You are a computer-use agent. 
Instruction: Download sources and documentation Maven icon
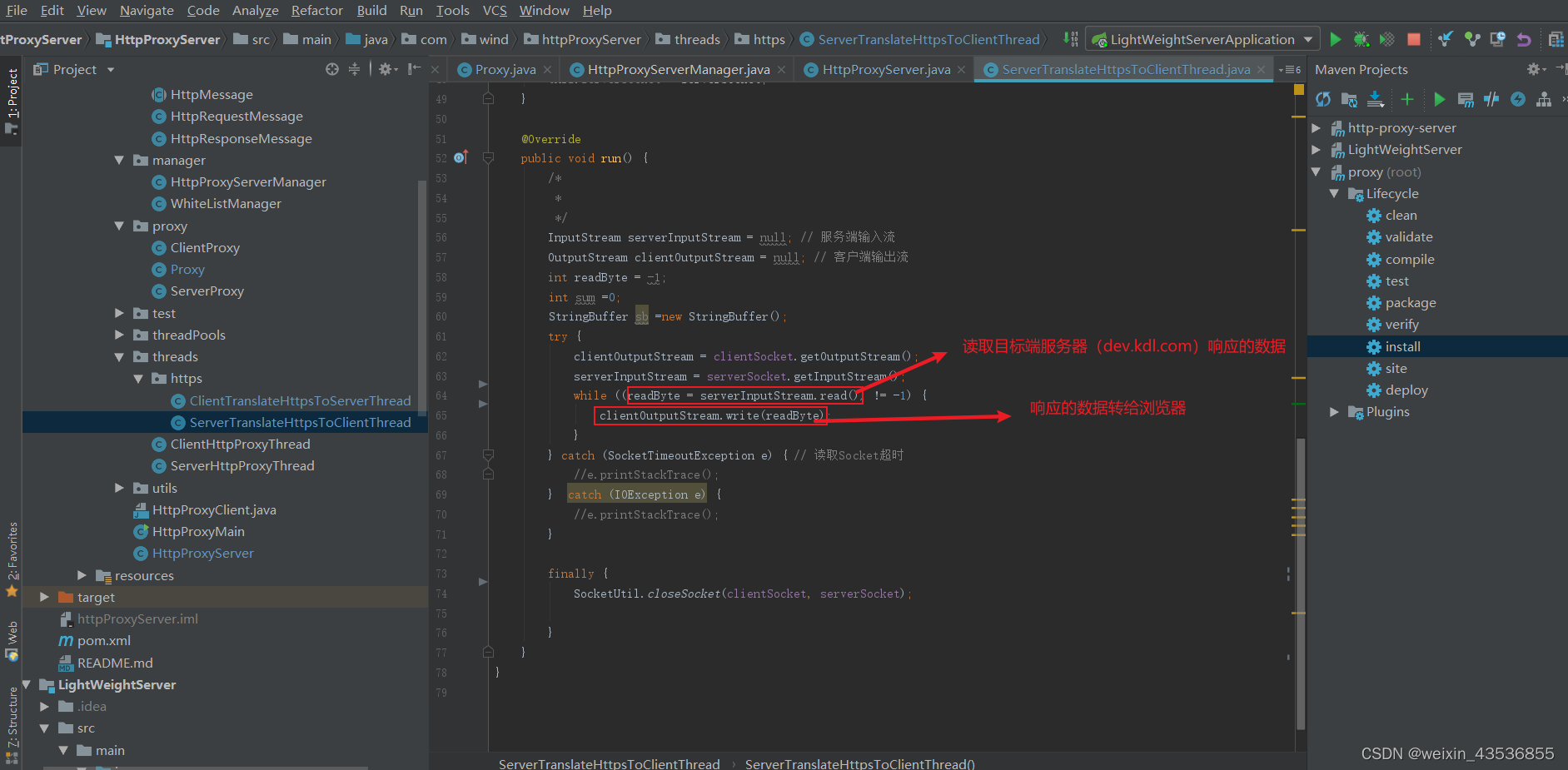(x=1376, y=100)
